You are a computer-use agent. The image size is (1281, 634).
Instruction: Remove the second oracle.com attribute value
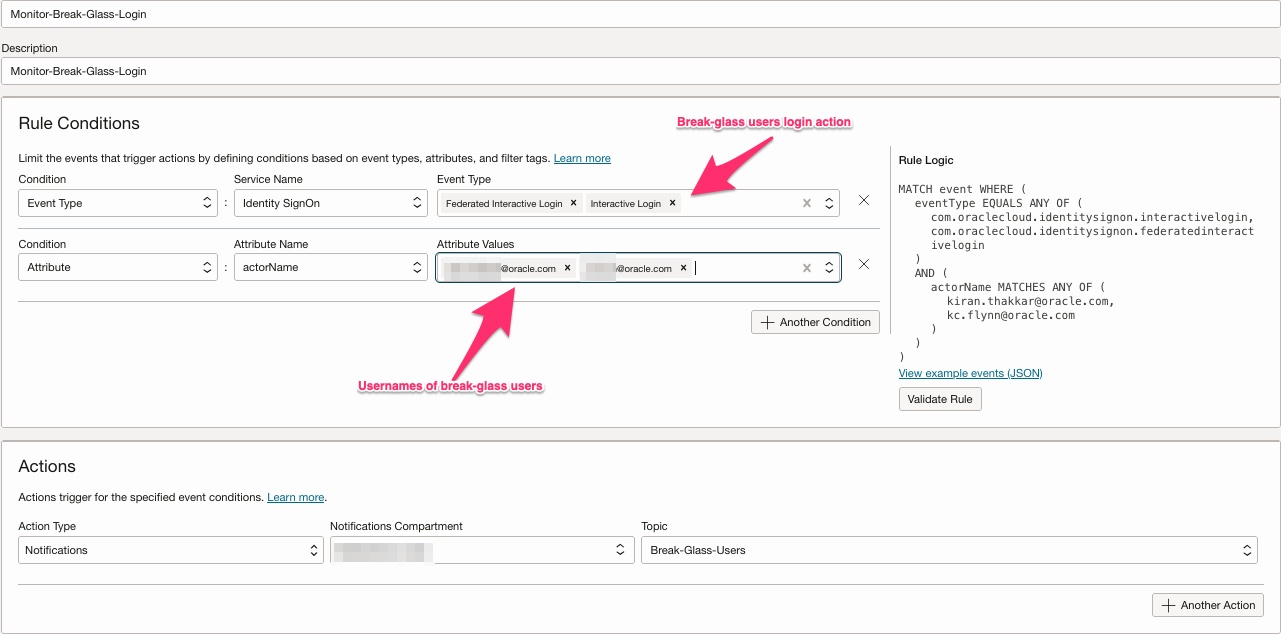pos(684,268)
